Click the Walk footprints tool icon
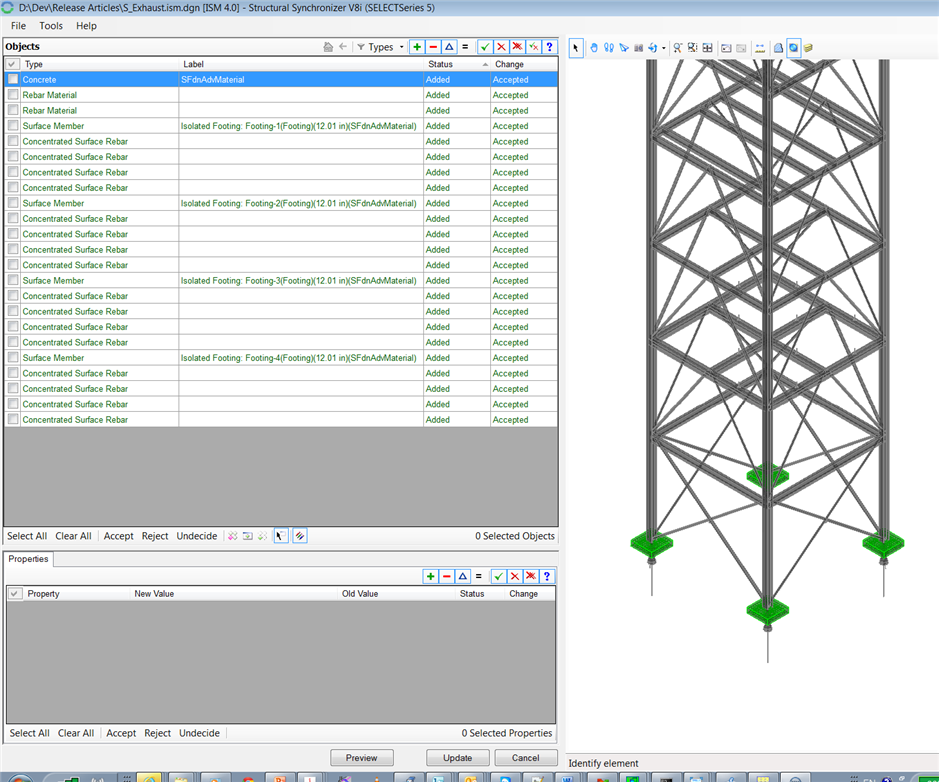 [x=608, y=48]
